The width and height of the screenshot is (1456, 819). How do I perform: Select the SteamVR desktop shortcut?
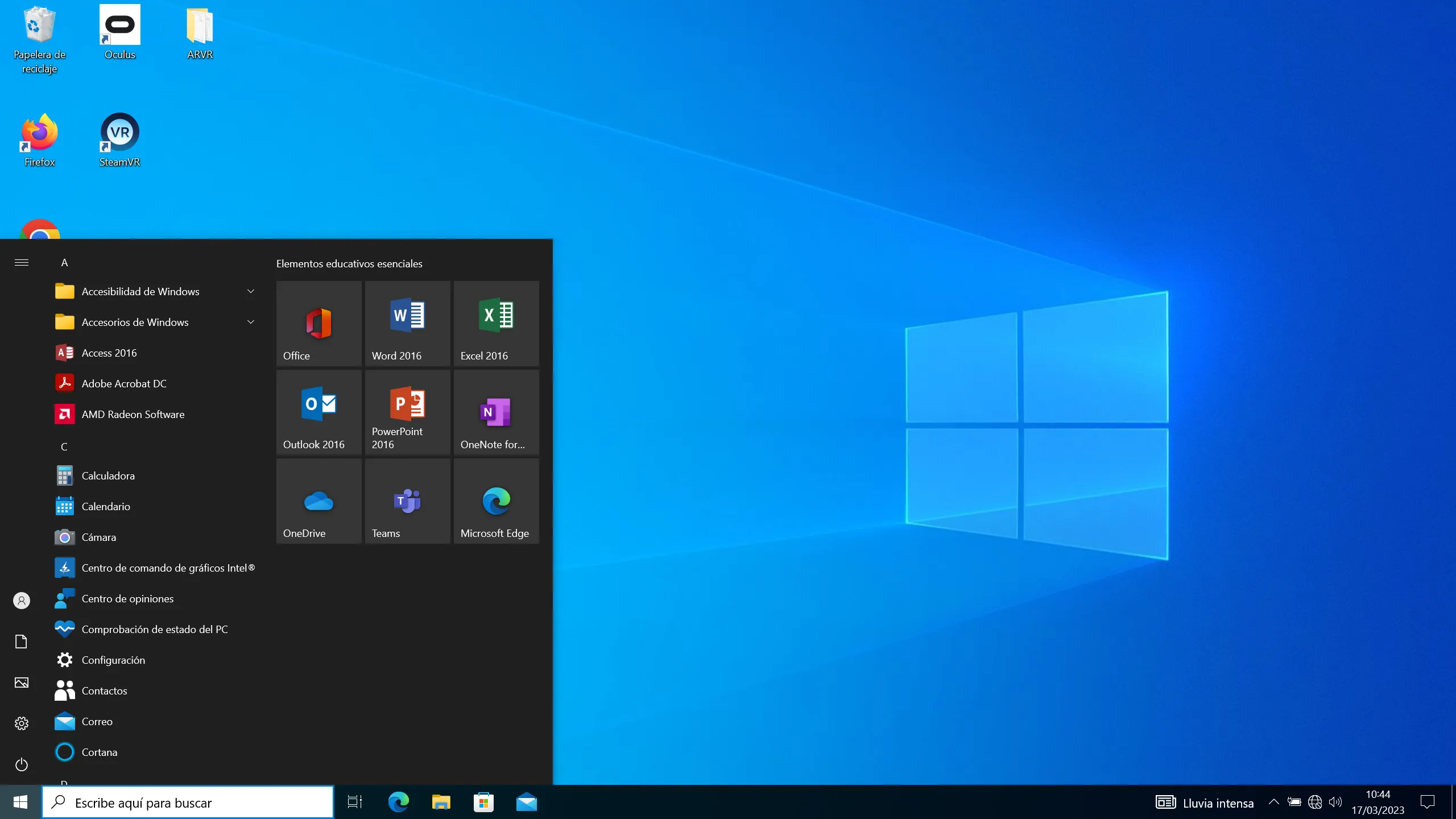(x=120, y=140)
